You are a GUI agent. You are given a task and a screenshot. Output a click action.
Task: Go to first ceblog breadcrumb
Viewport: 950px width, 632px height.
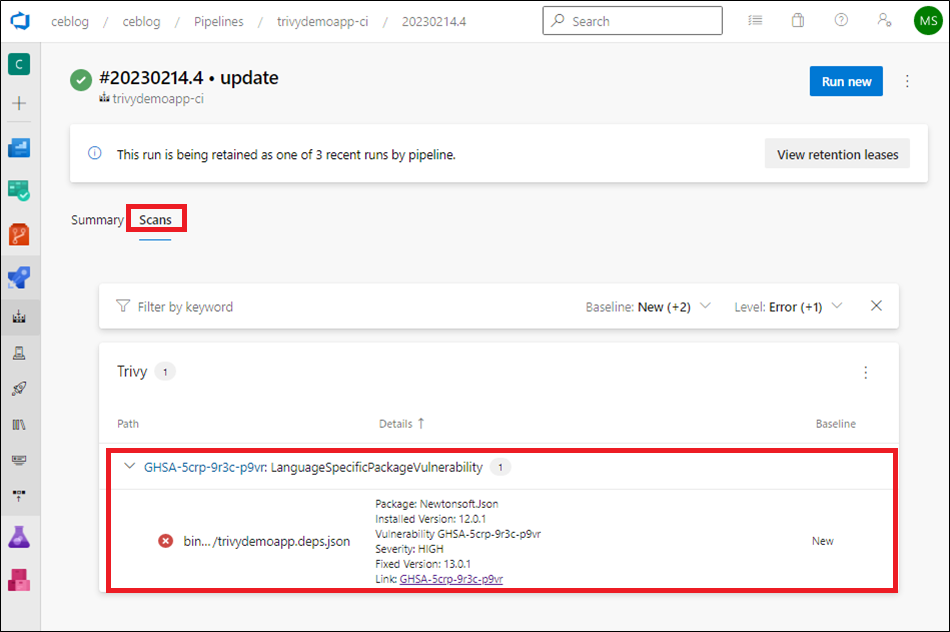70,22
